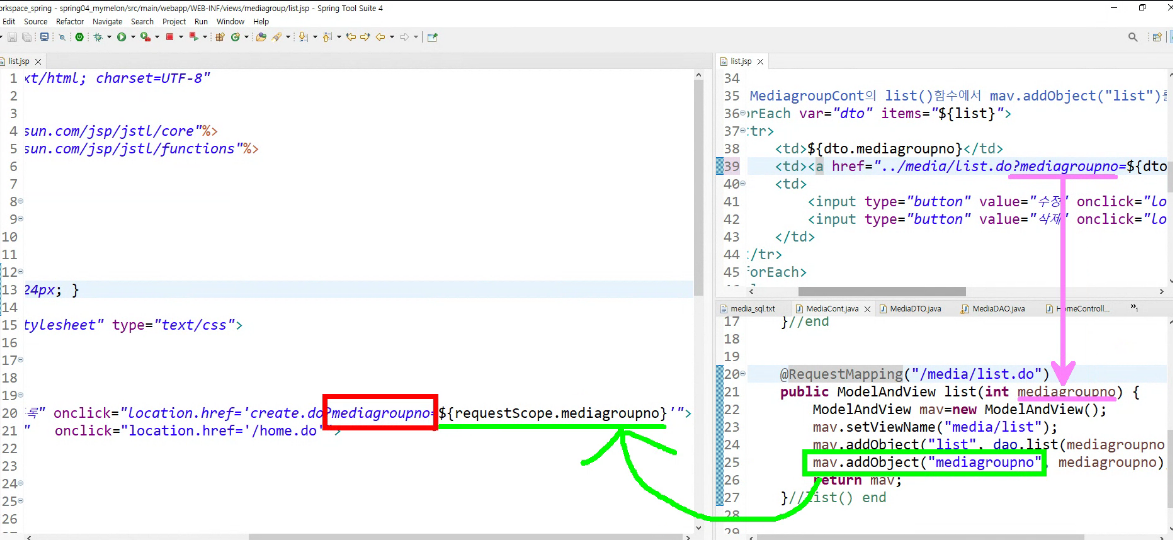Click the red Relaunch icon
This screenshot has height=540, width=1173.
[x=194, y=37]
